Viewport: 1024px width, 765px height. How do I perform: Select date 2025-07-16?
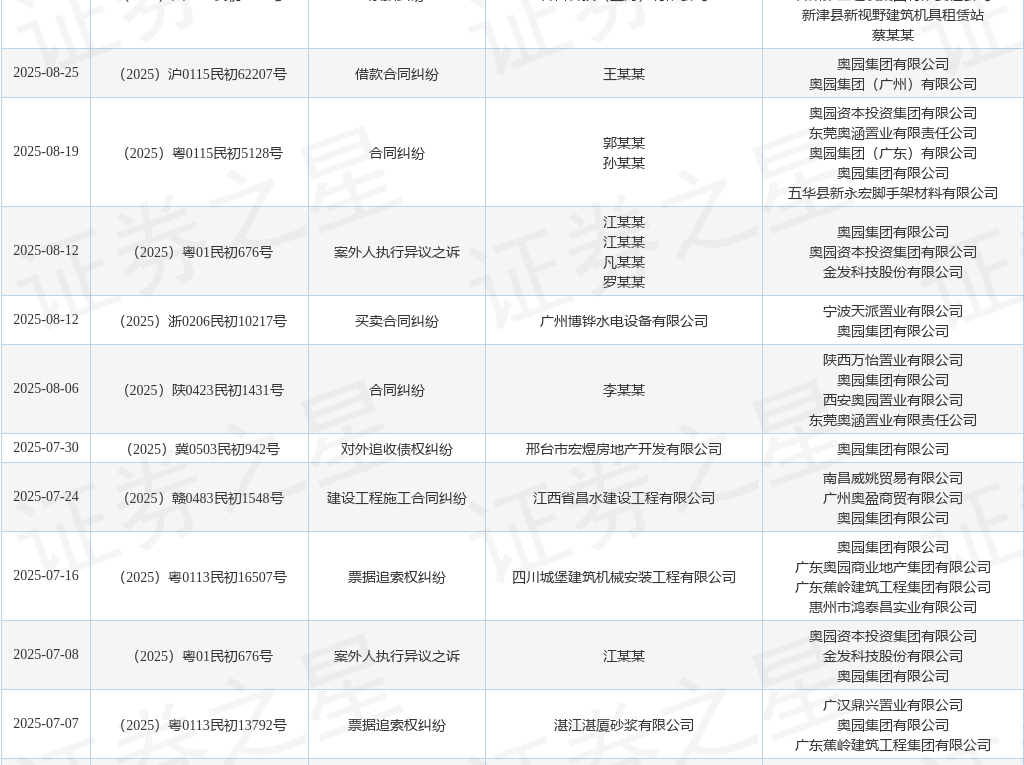46,576
